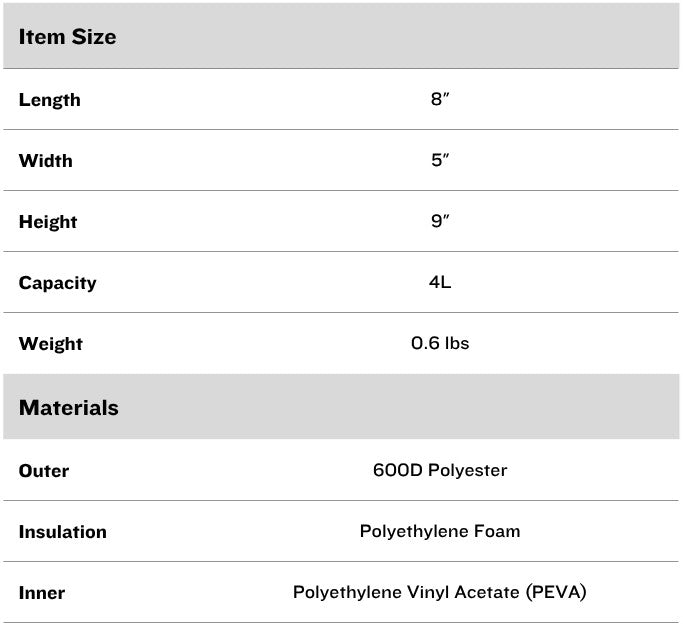Viewport: 683px width, 633px height.
Task: Select the Length row label
Action: pos(49,100)
